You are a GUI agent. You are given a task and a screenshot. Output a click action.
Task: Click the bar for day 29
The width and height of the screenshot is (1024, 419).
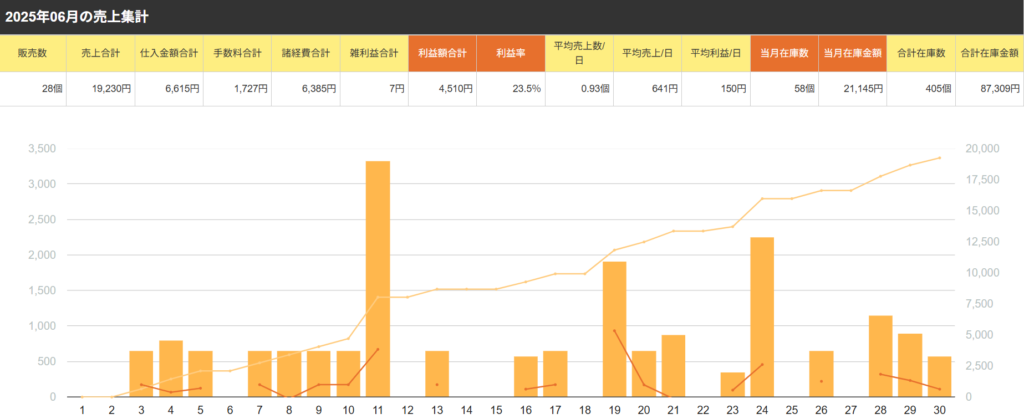(x=910, y=365)
